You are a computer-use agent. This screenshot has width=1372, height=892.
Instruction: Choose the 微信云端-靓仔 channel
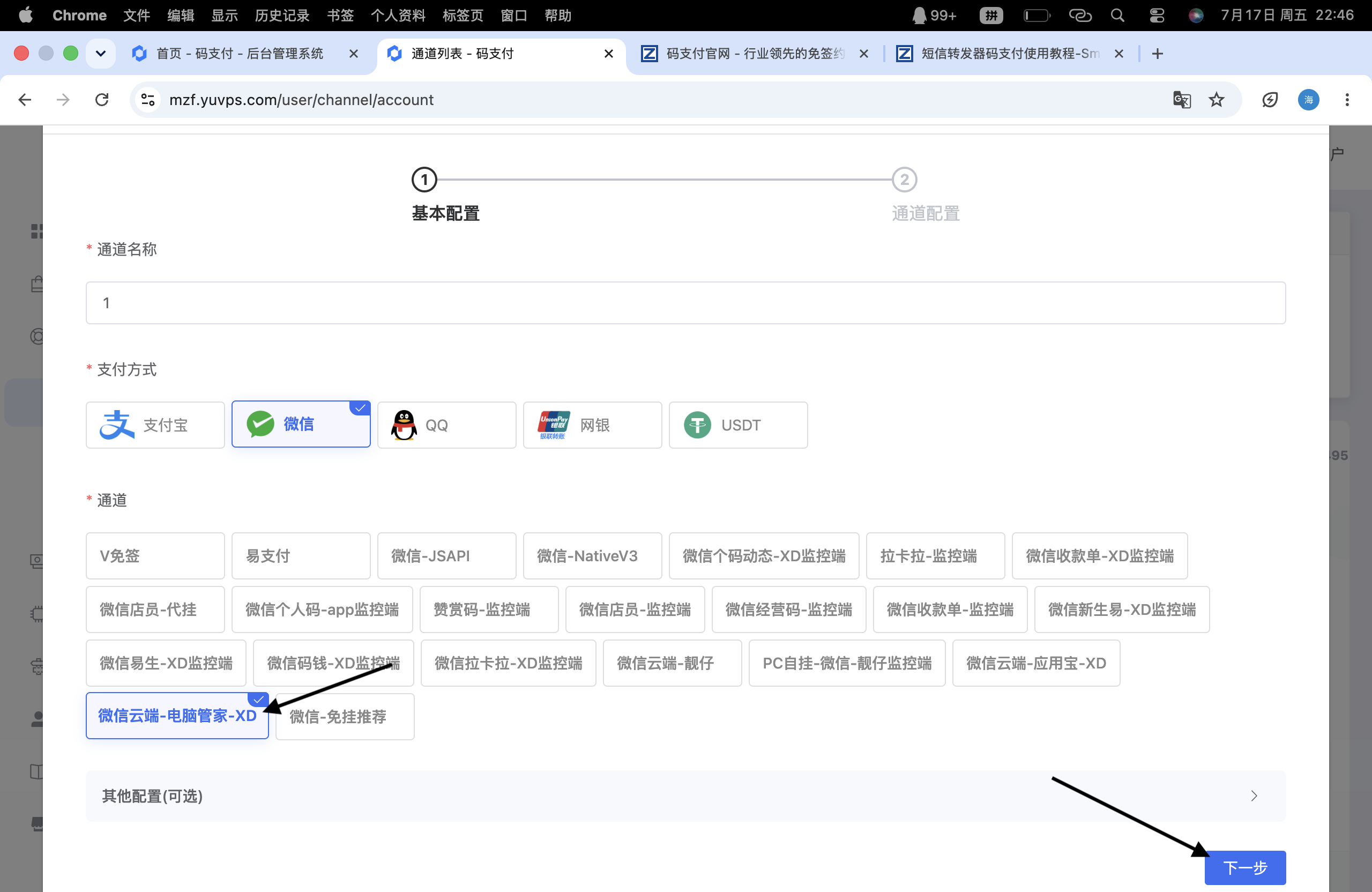pyautogui.click(x=672, y=663)
